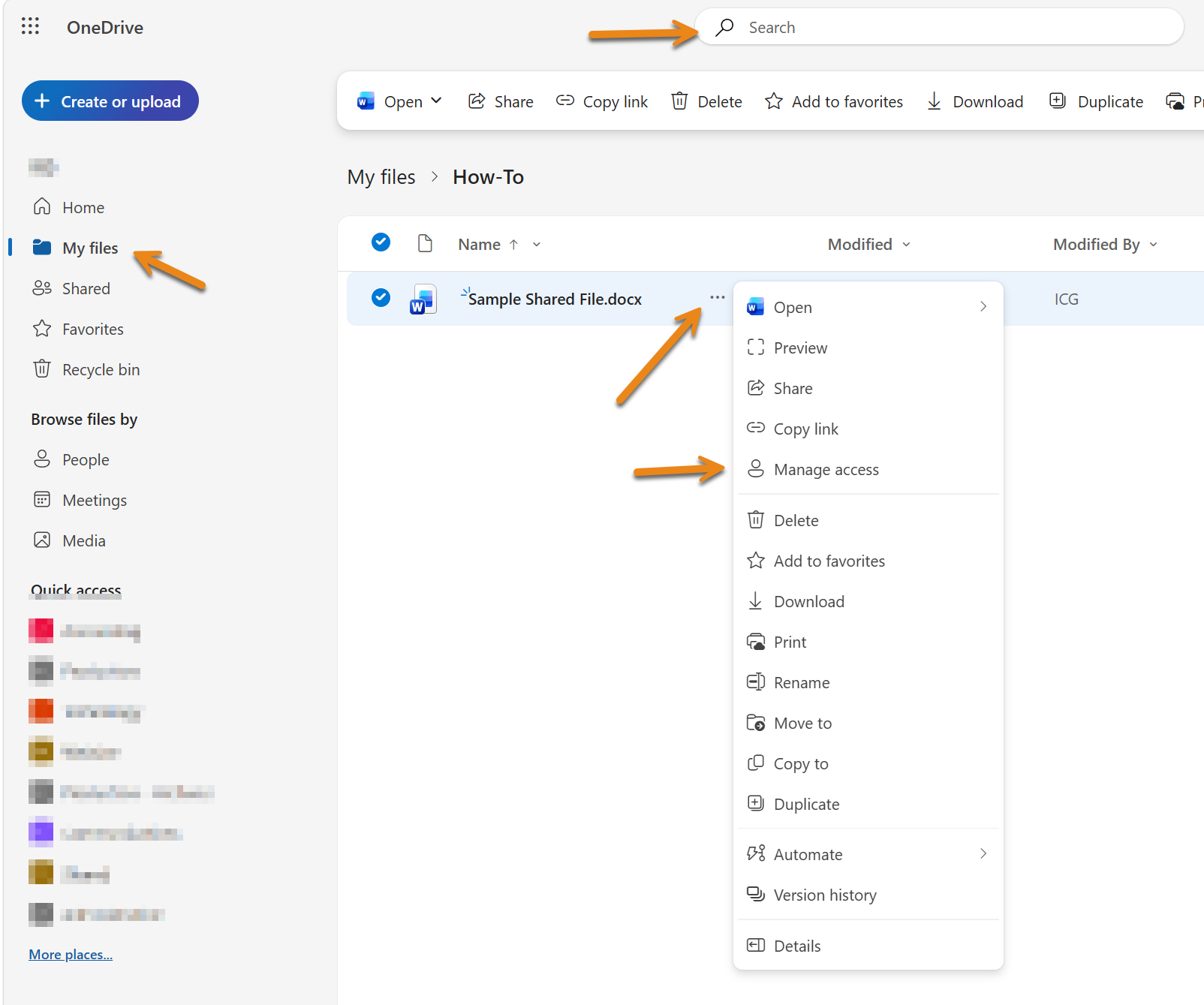This screenshot has width=1204, height=1005.
Task: Expand the Modified By column dropdown
Action: coord(1153,245)
